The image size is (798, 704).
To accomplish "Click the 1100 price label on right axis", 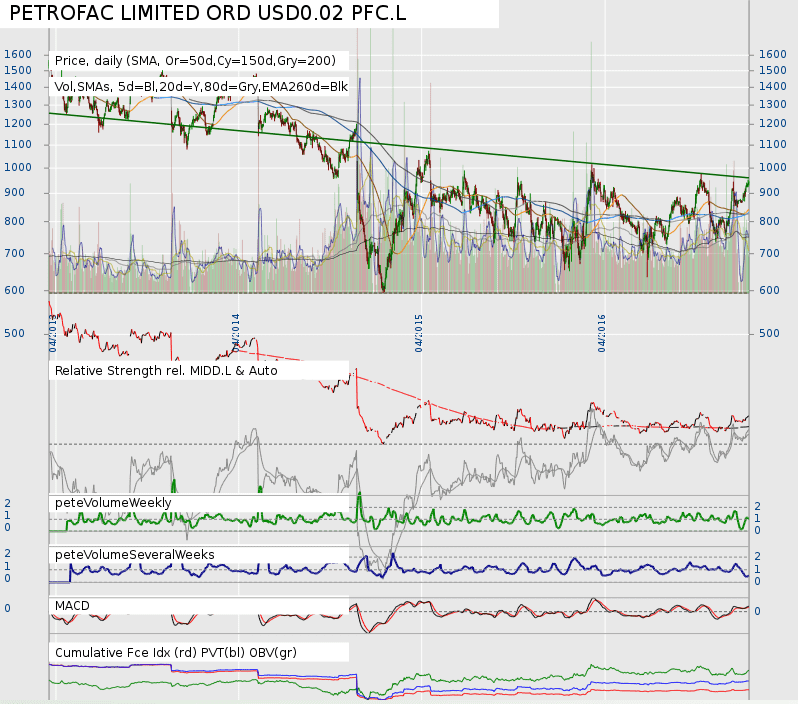I will tap(773, 145).
